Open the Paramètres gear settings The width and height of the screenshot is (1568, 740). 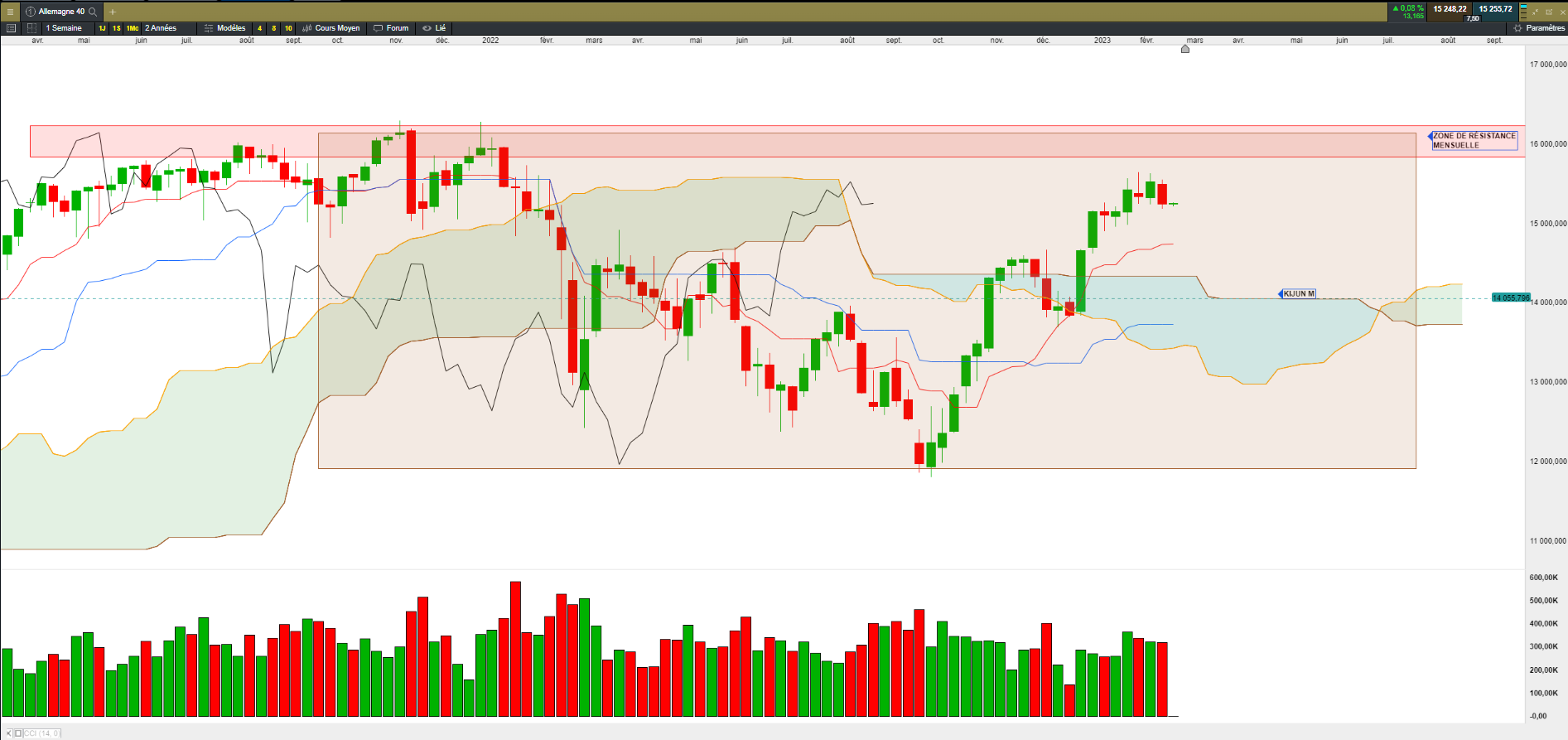[1540, 28]
